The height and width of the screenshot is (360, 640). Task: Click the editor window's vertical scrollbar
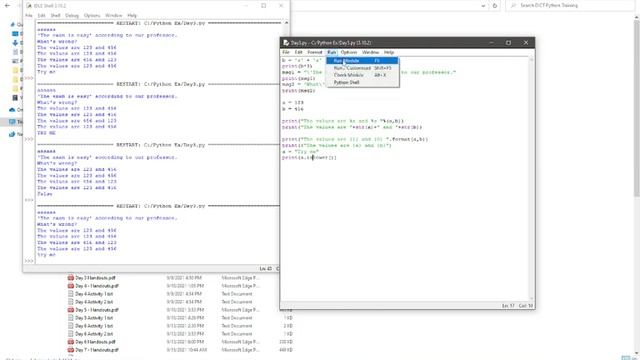[x=531, y=178]
